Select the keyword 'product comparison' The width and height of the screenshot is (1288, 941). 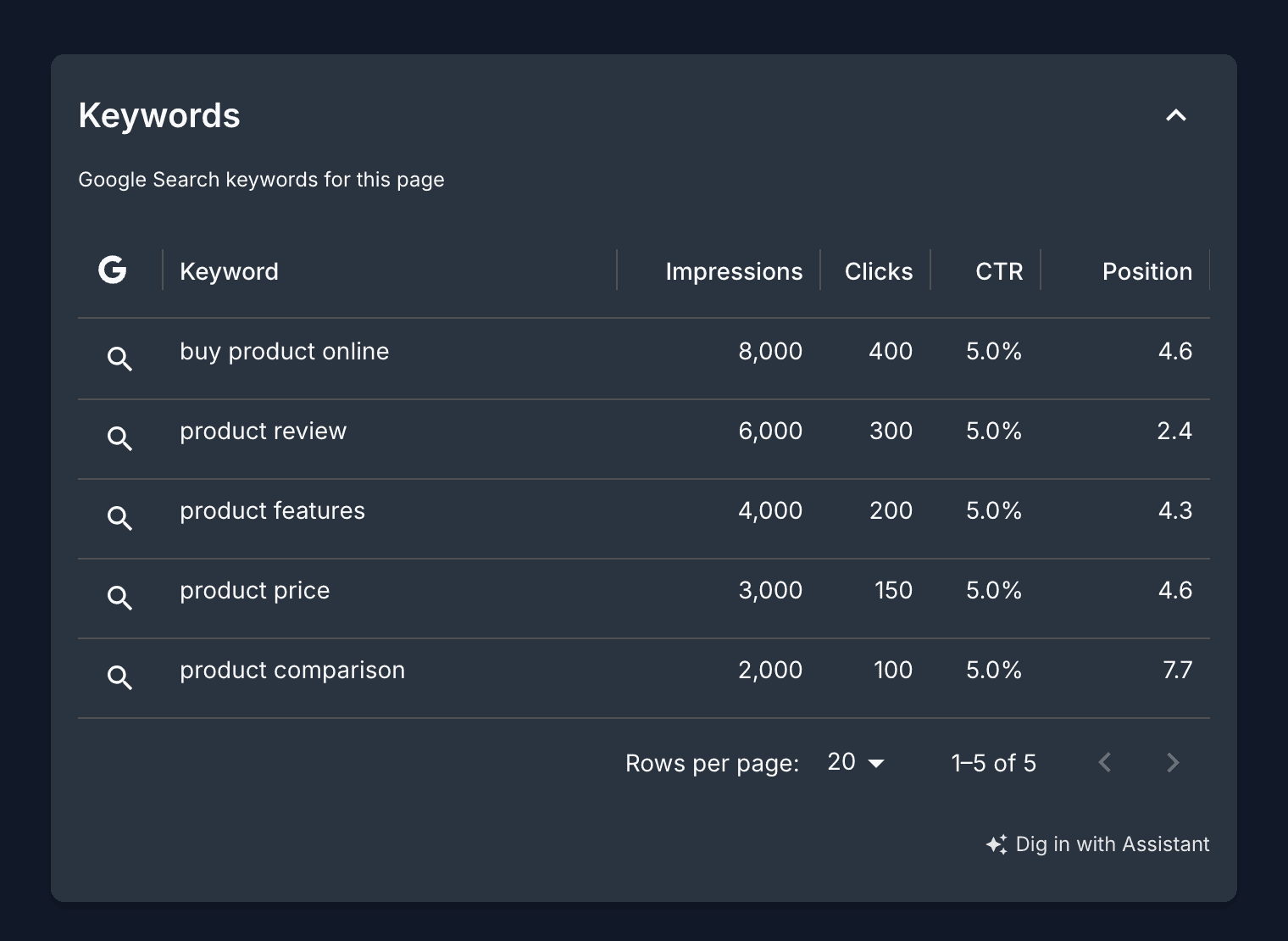[x=292, y=671]
